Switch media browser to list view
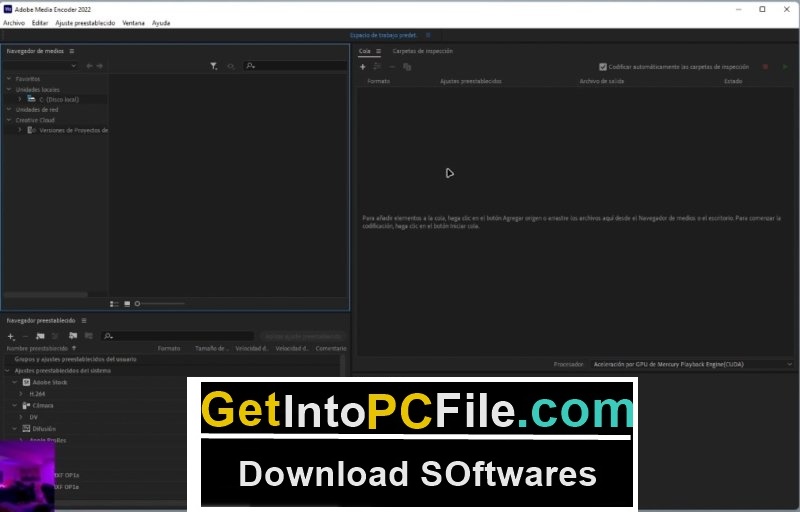The height and width of the screenshot is (512, 800). coord(114,304)
